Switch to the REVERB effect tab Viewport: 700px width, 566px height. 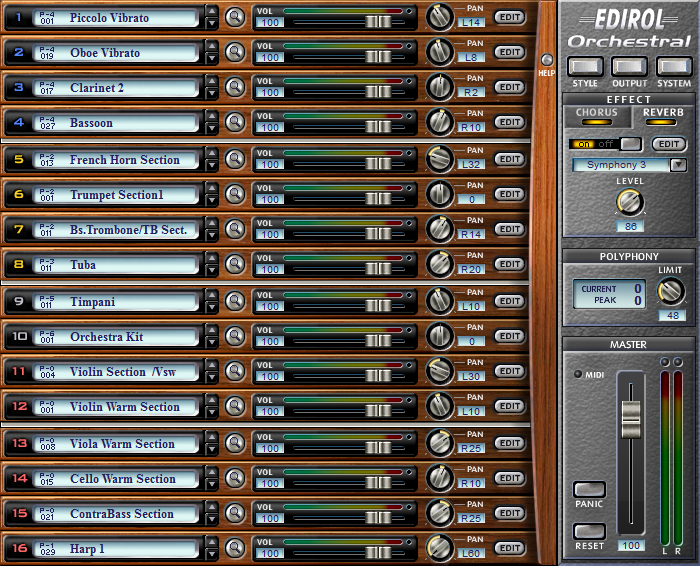663,116
